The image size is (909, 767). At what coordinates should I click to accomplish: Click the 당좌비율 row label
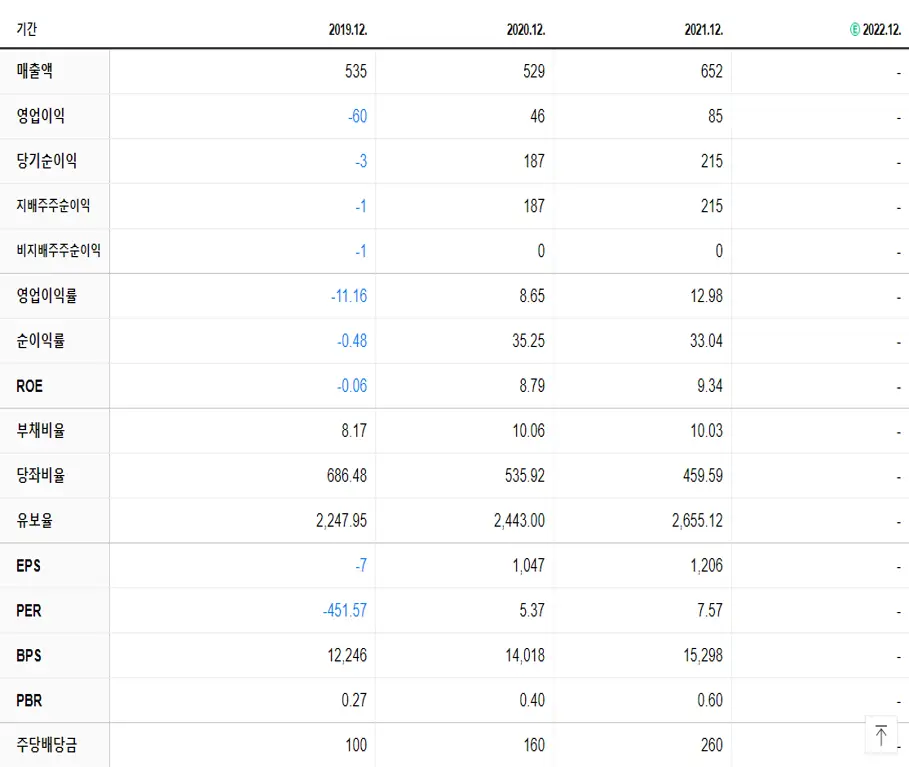[41, 475]
